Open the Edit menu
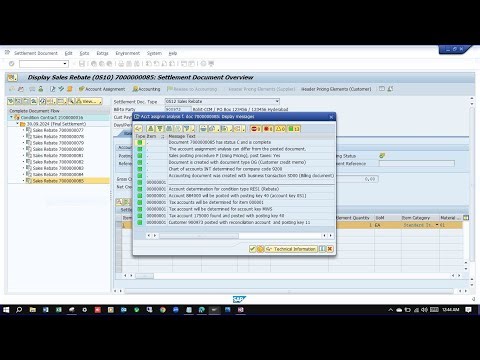 click(68, 53)
